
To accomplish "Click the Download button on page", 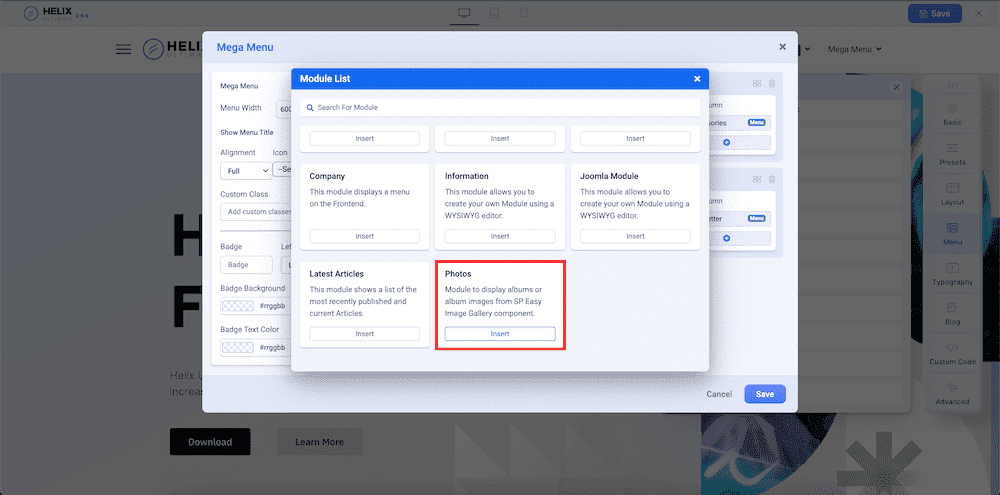I will pos(210,441).
